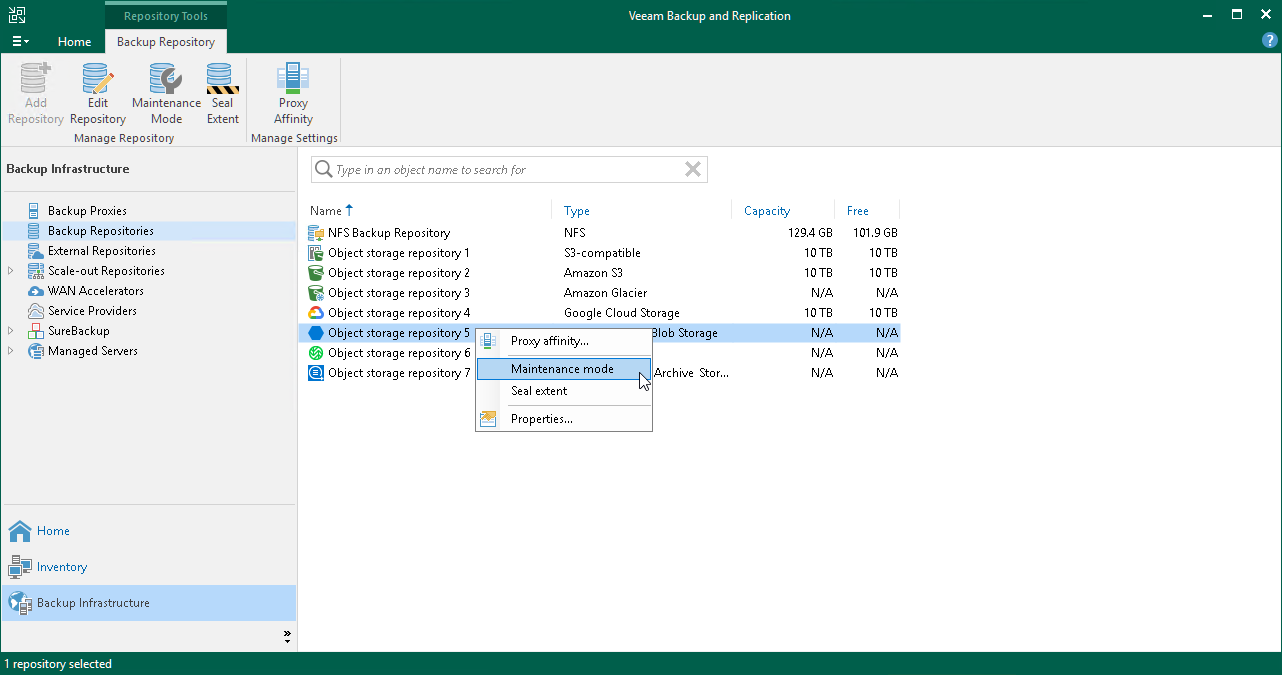This screenshot has height=675, width=1282.
Task: Click in the object name search field
Action: point(507,170)
